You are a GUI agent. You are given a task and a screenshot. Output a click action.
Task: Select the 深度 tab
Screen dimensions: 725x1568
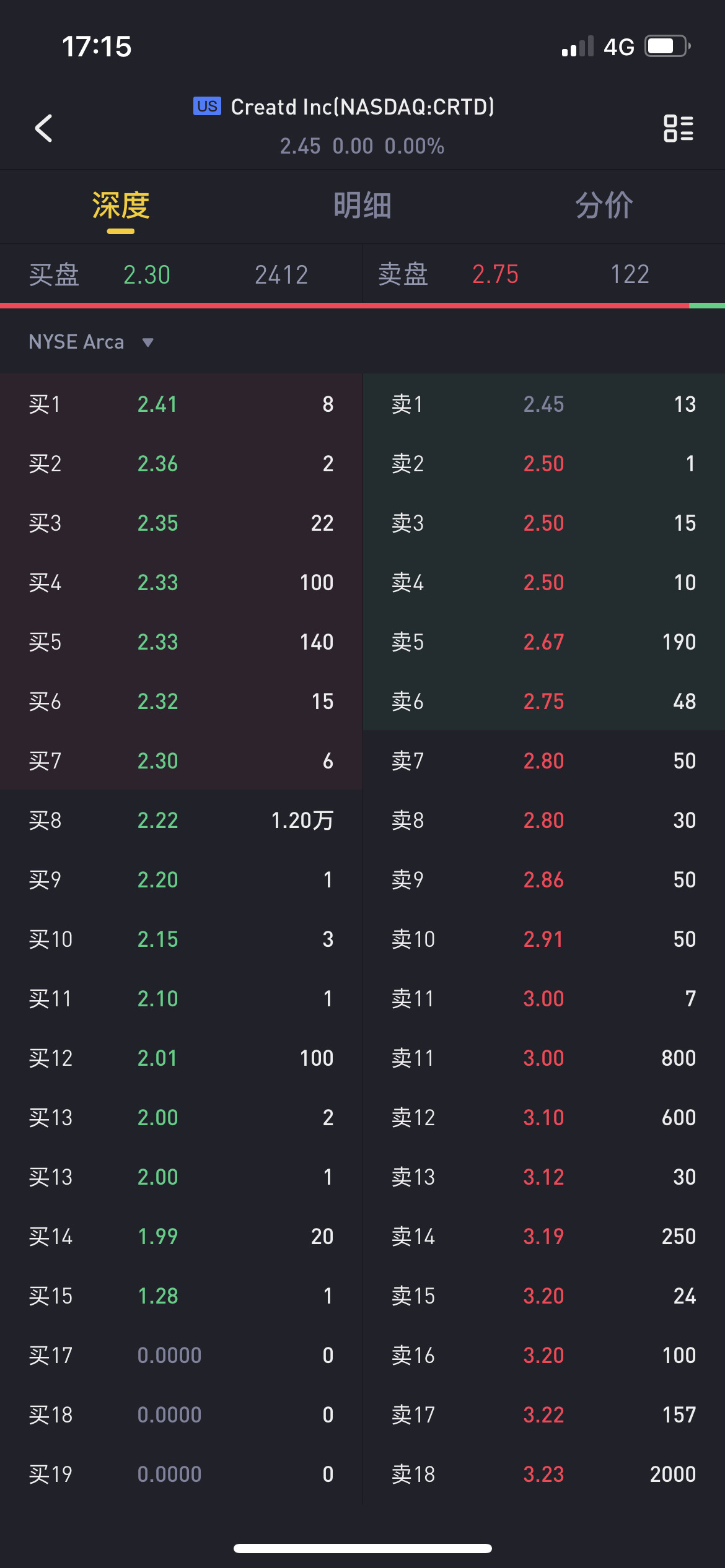pos(121,206)
